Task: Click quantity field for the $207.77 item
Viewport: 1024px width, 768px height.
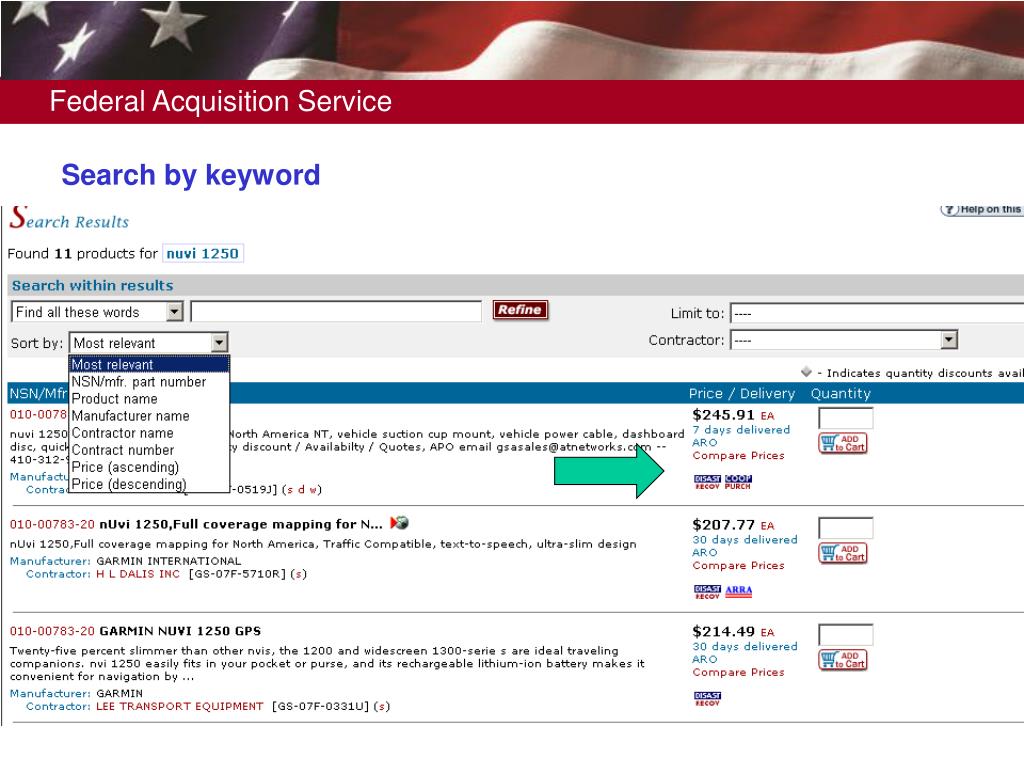Action: point(845,528)
